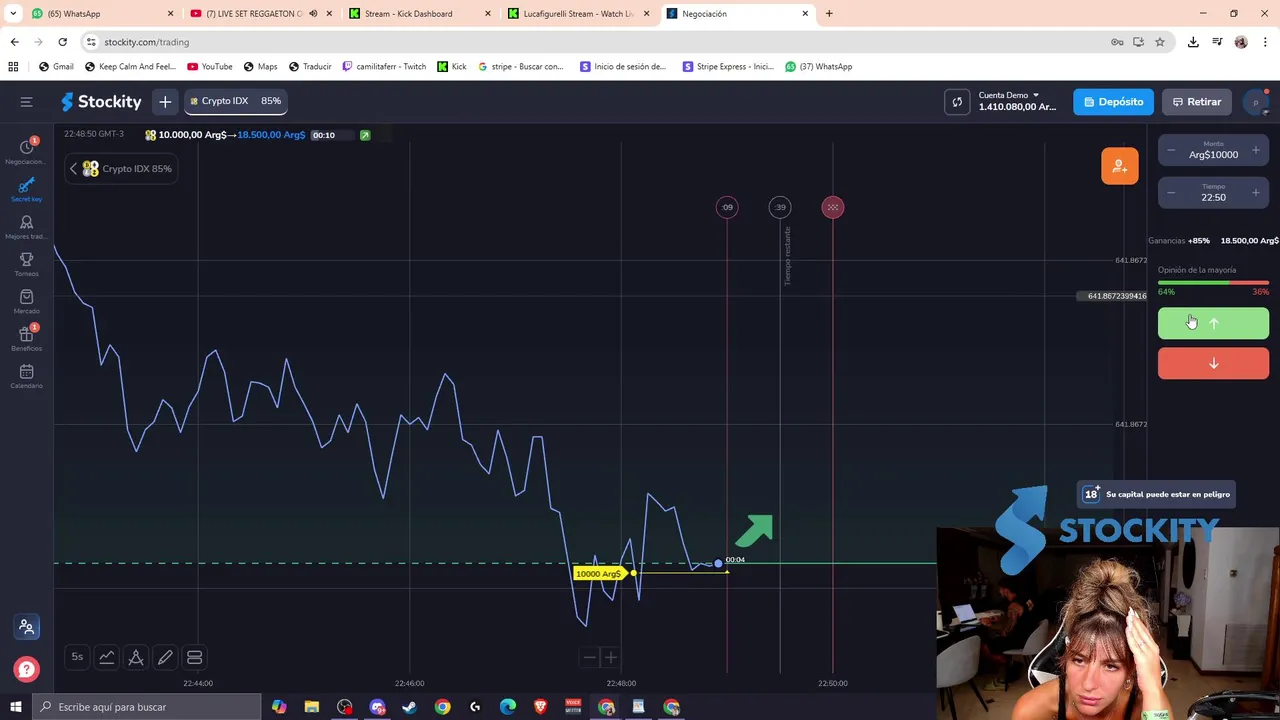Open the Gmail bookmark
Image resolution: width=1280 pixels, height=720 pixels.
[56, 66]
